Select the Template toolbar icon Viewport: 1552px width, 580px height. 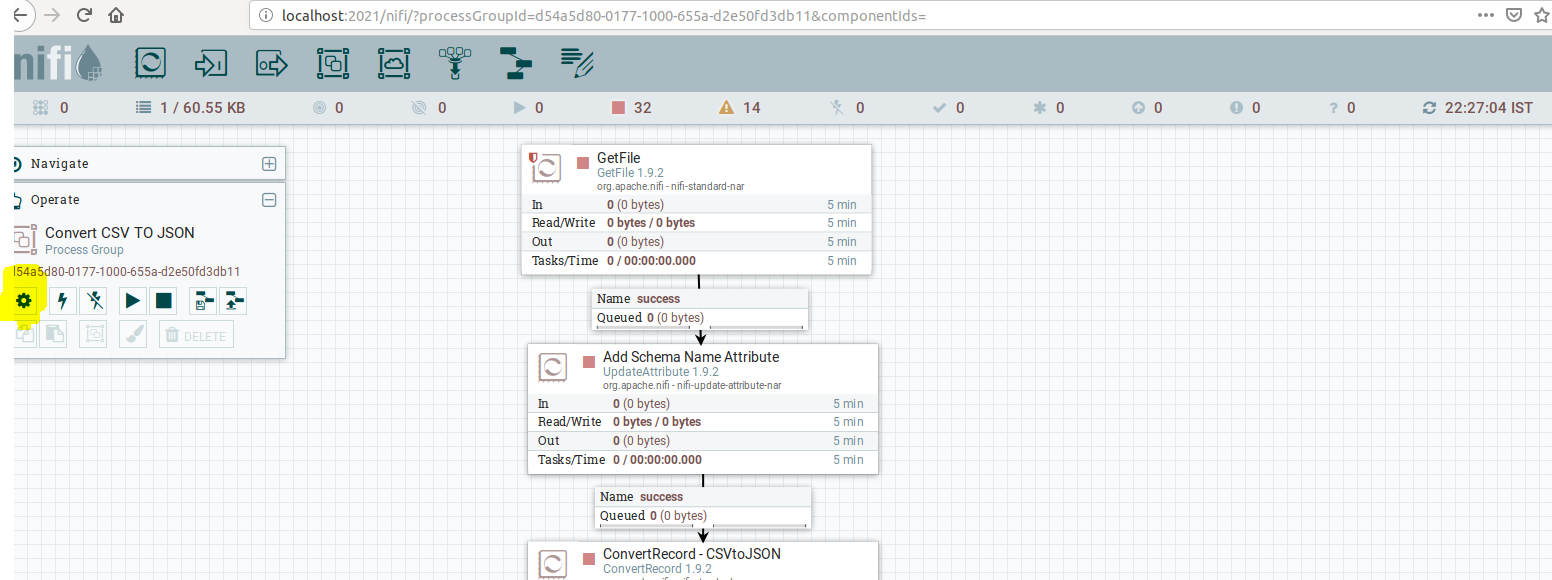pos(516,64)
